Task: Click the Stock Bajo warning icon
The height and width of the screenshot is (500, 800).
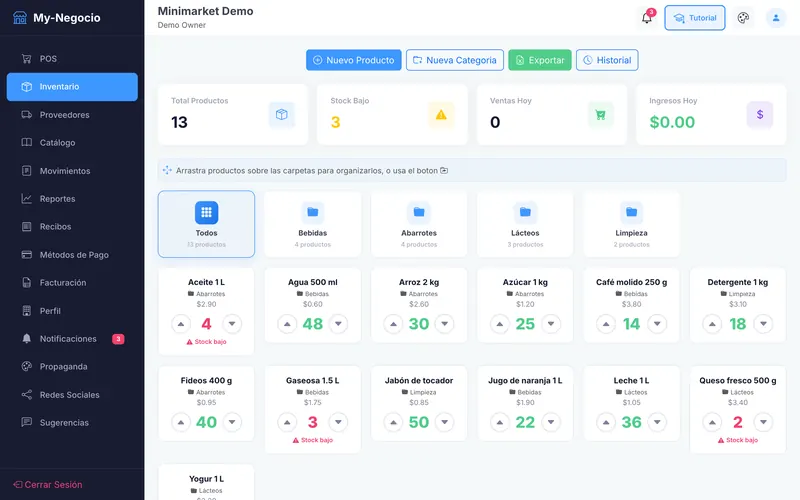Action: (441, 114)
